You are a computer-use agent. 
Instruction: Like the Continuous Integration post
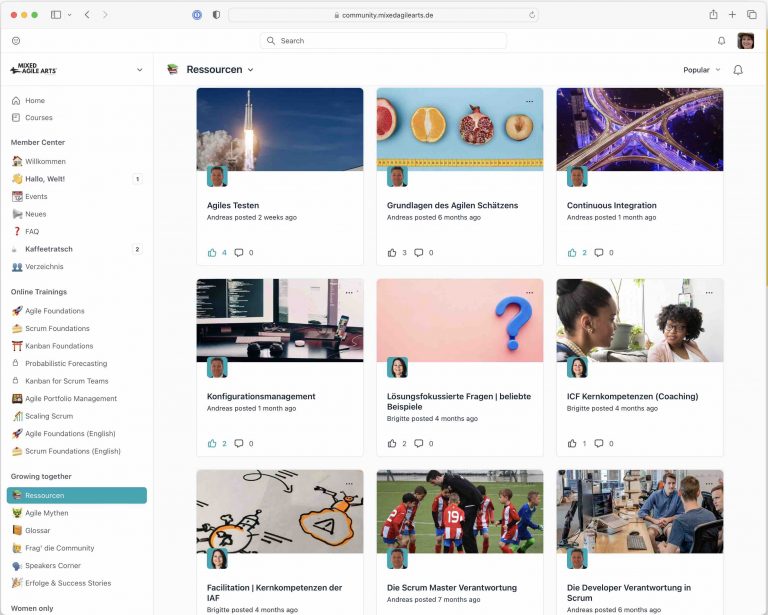coord(572,253)
